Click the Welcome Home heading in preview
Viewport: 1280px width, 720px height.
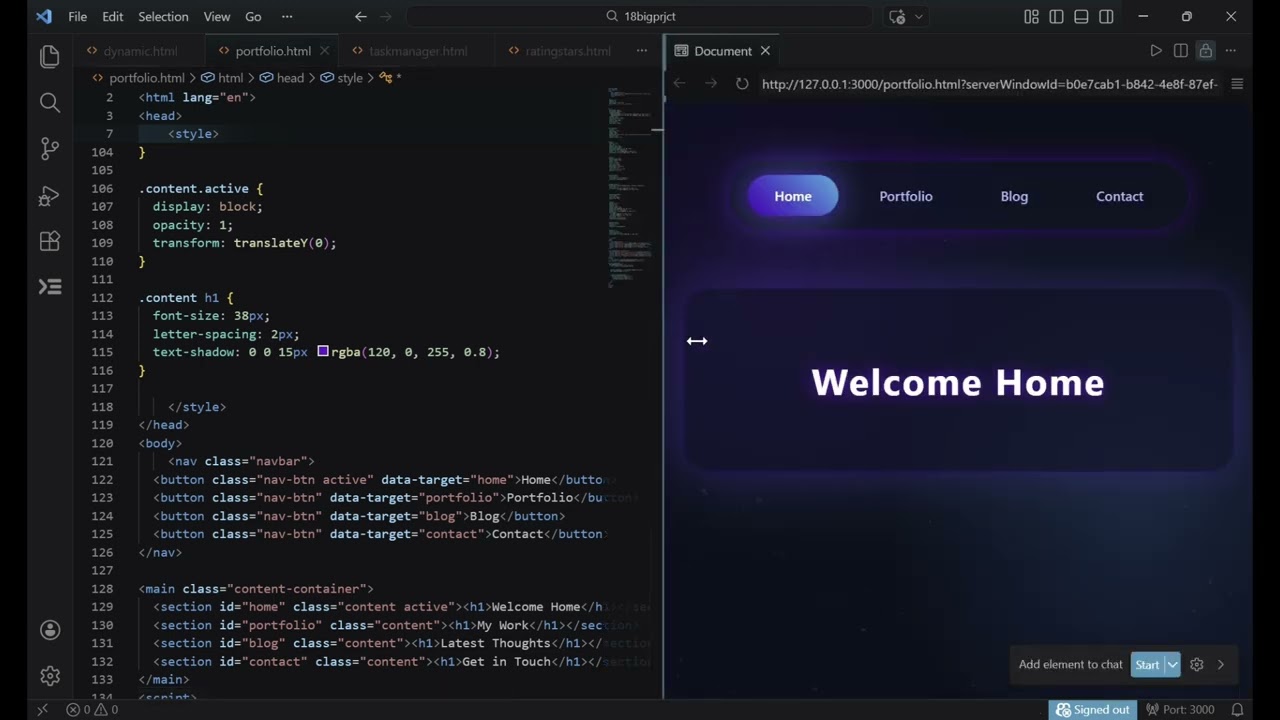tap(958, 383)
